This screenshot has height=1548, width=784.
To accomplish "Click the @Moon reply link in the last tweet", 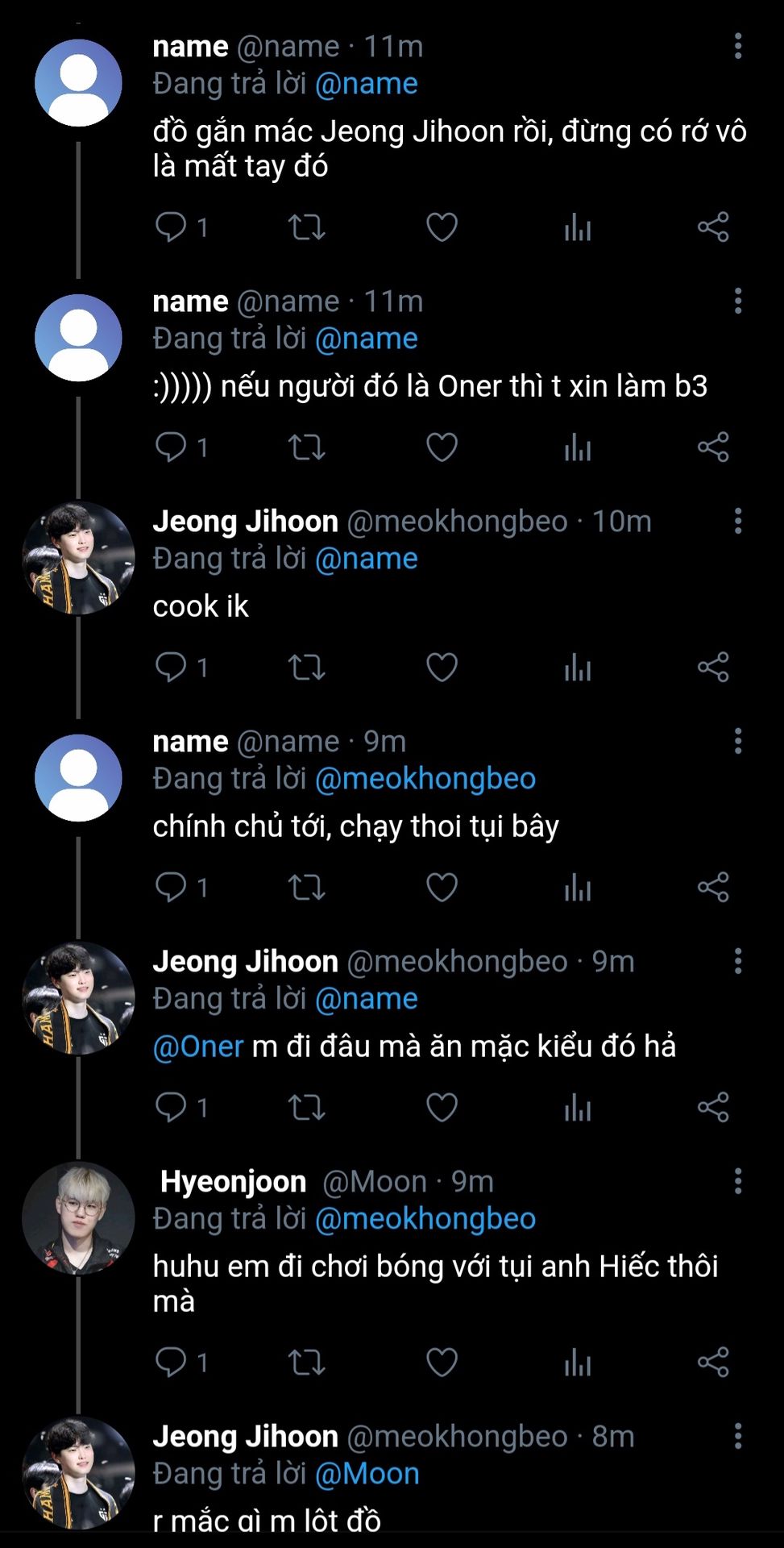I will (x=367, y=1474).
